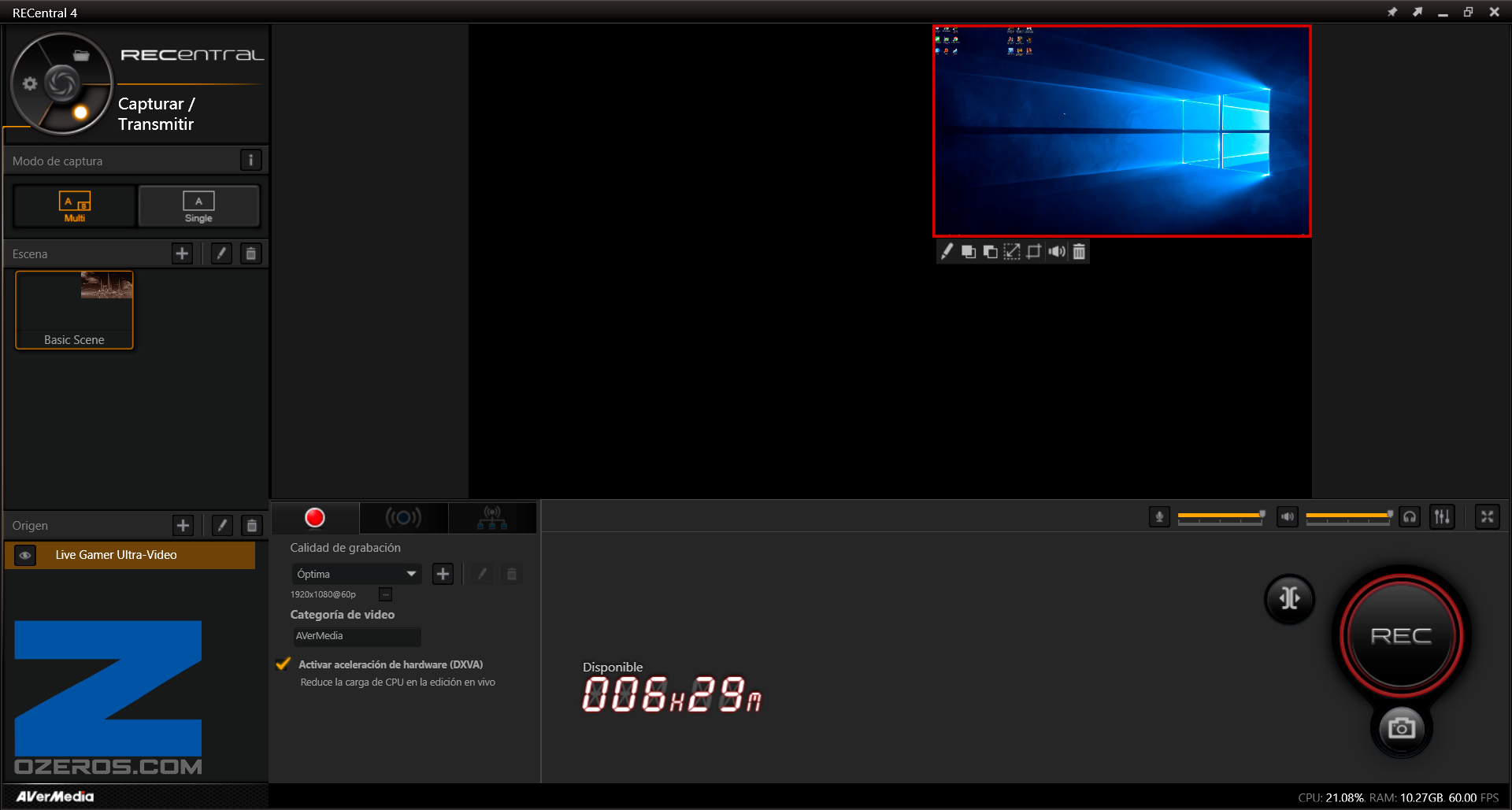This screenshot has width=1512, height=810.
Task: Mute the preview source audio
Action: click(1057, 251)
